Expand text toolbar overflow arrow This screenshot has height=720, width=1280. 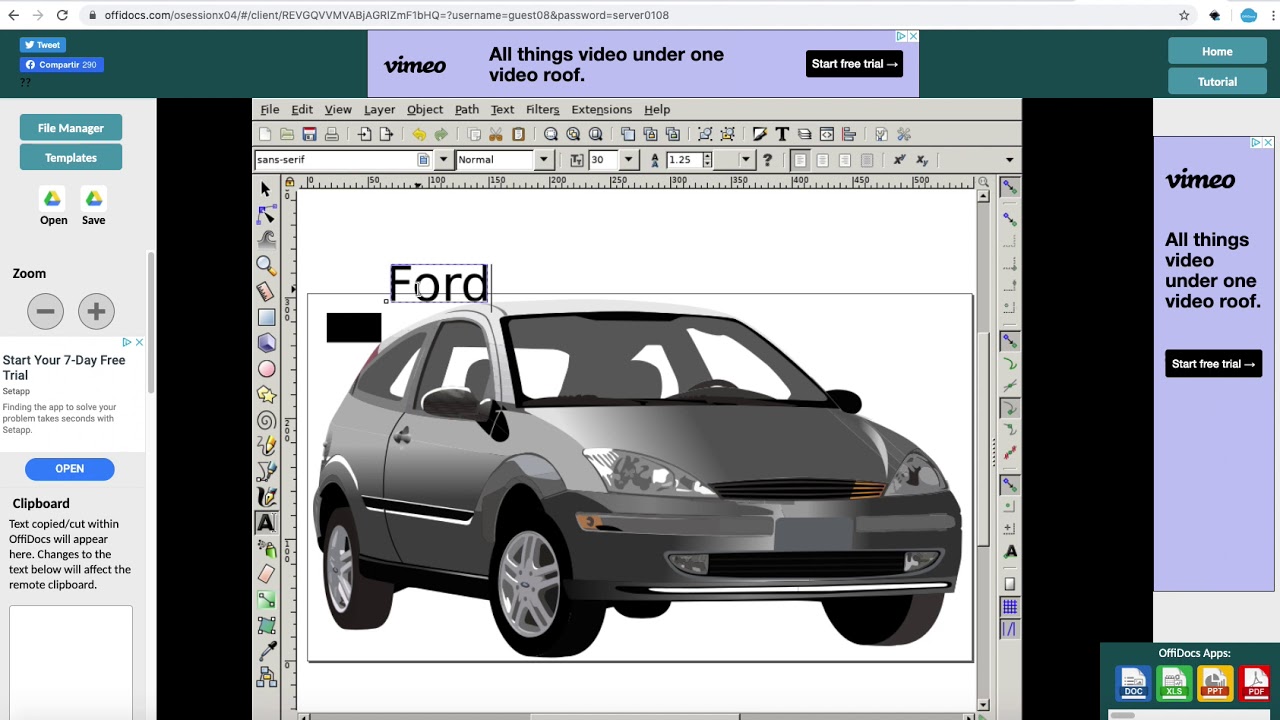coord(1009,160)
